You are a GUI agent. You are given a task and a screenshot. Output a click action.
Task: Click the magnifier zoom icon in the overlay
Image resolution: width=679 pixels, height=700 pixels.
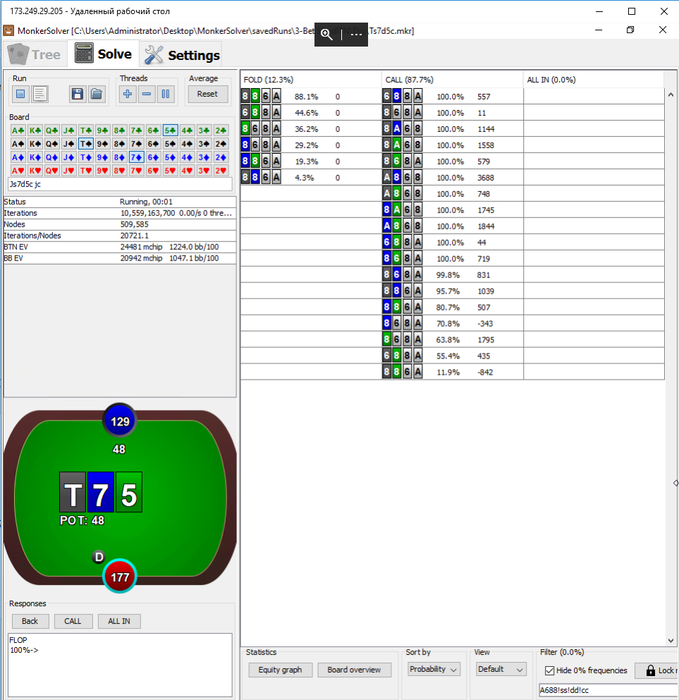tap(326, 34)
